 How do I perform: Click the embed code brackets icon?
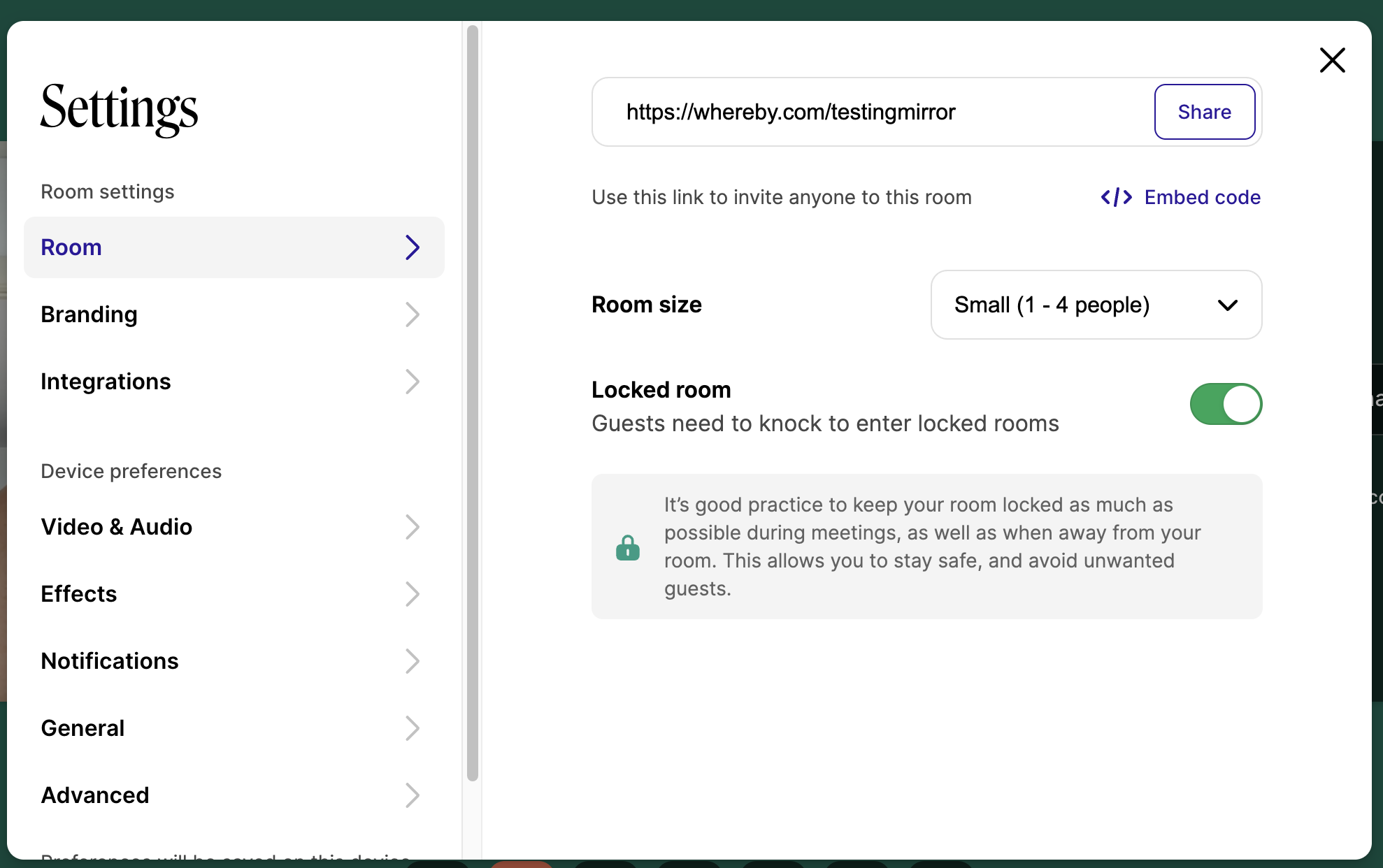click(x=1116, y=197)
